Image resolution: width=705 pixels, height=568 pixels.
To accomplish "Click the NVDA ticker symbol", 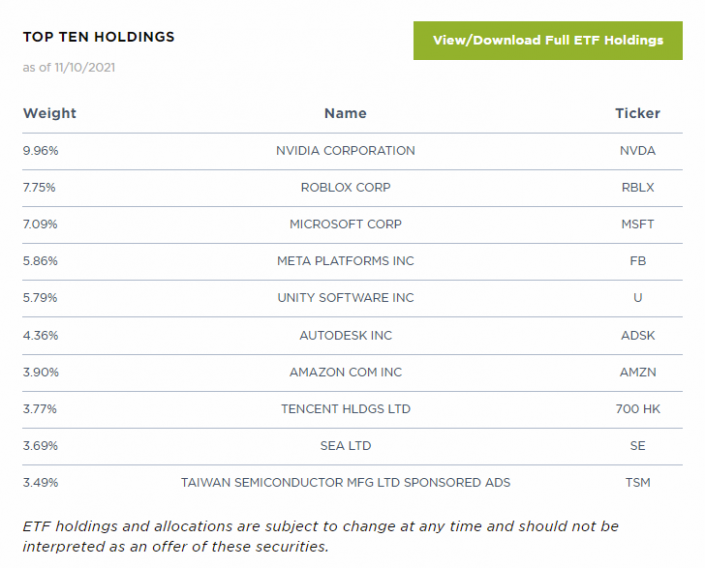I will 637,151.
